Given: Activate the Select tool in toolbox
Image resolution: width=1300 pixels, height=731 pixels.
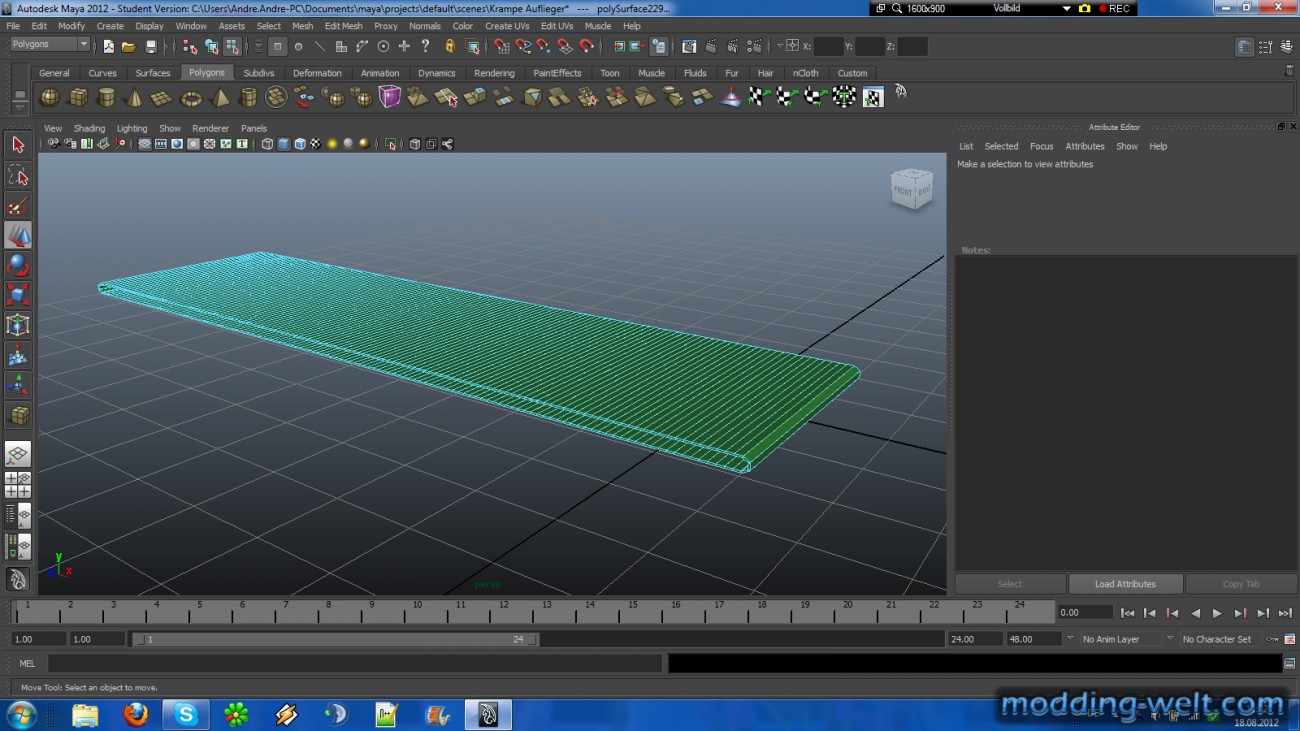Looking at the screenshot, I should pyautogui.click(x=18, y=145).
